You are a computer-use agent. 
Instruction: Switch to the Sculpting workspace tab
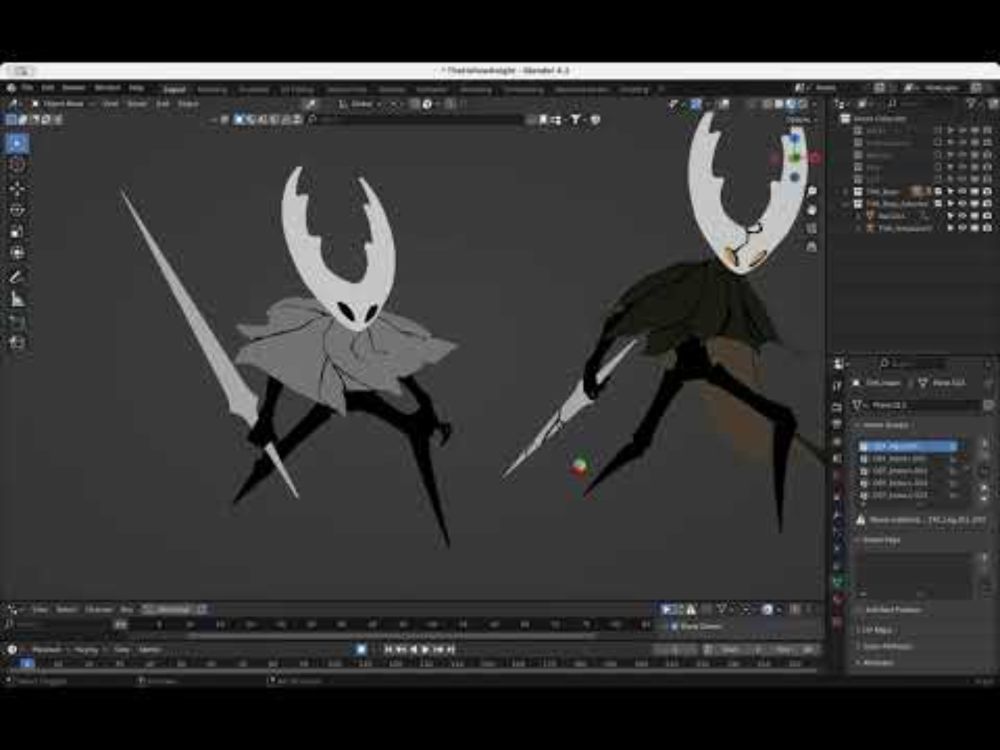click(254, 90)
